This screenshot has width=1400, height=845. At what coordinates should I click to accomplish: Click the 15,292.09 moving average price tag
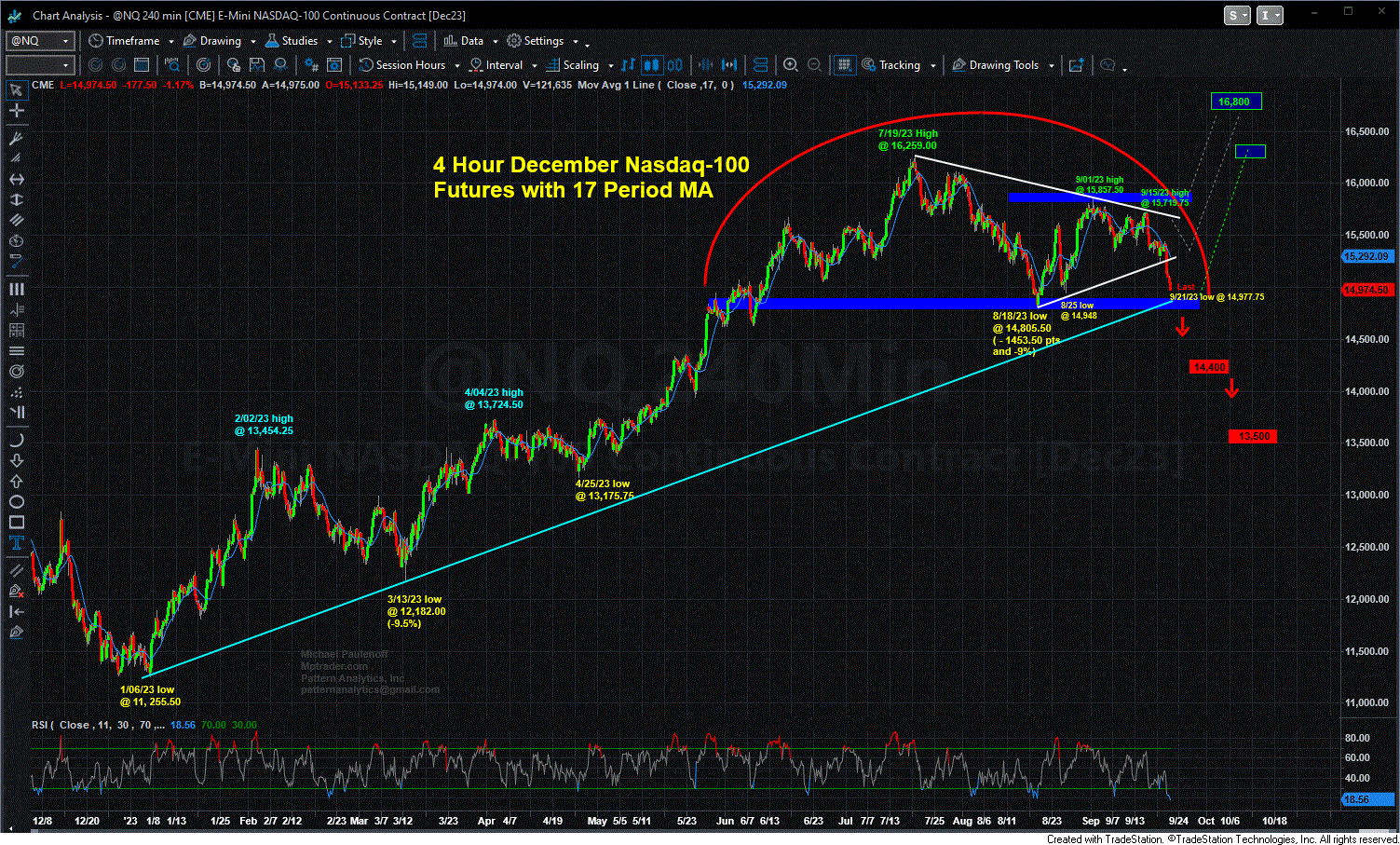click(1367, 256)
